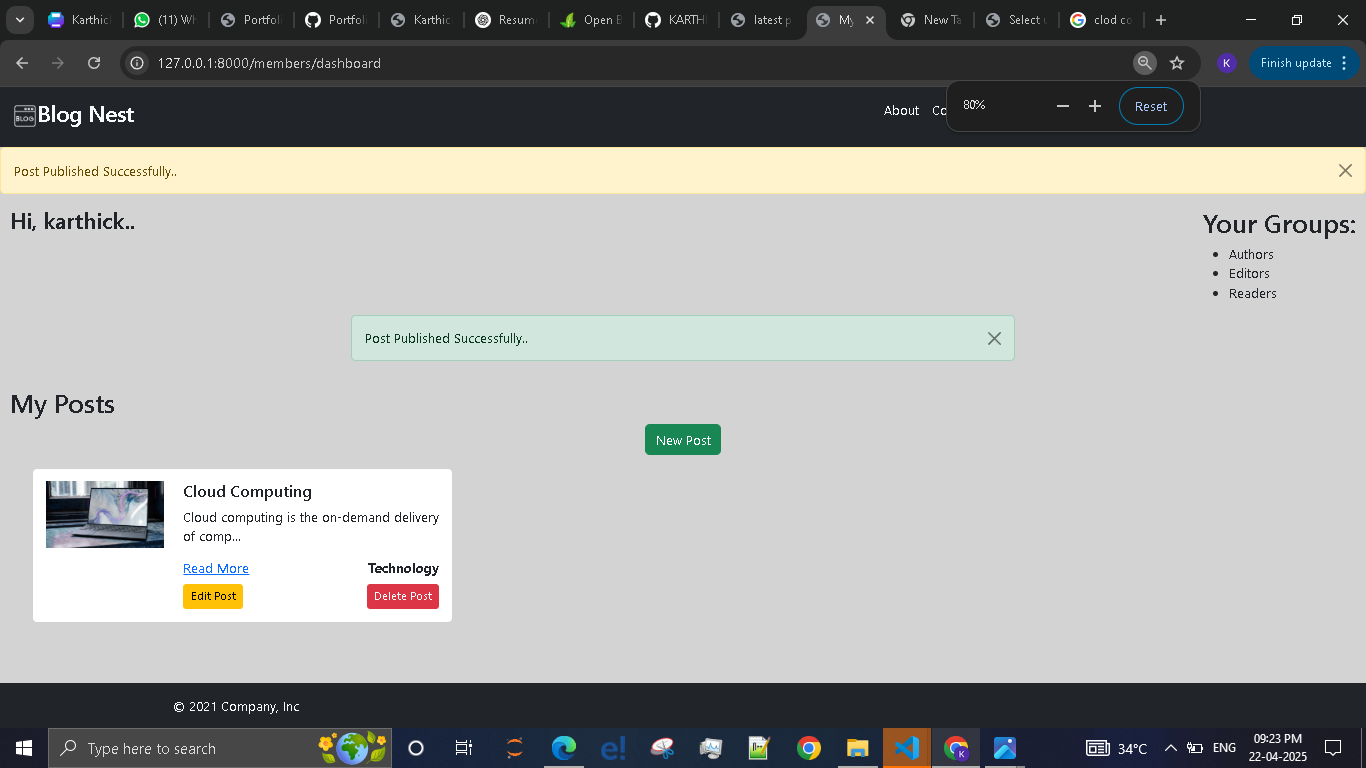
Task: Show hidden system tray icons
Action: tap(1170, 748)
